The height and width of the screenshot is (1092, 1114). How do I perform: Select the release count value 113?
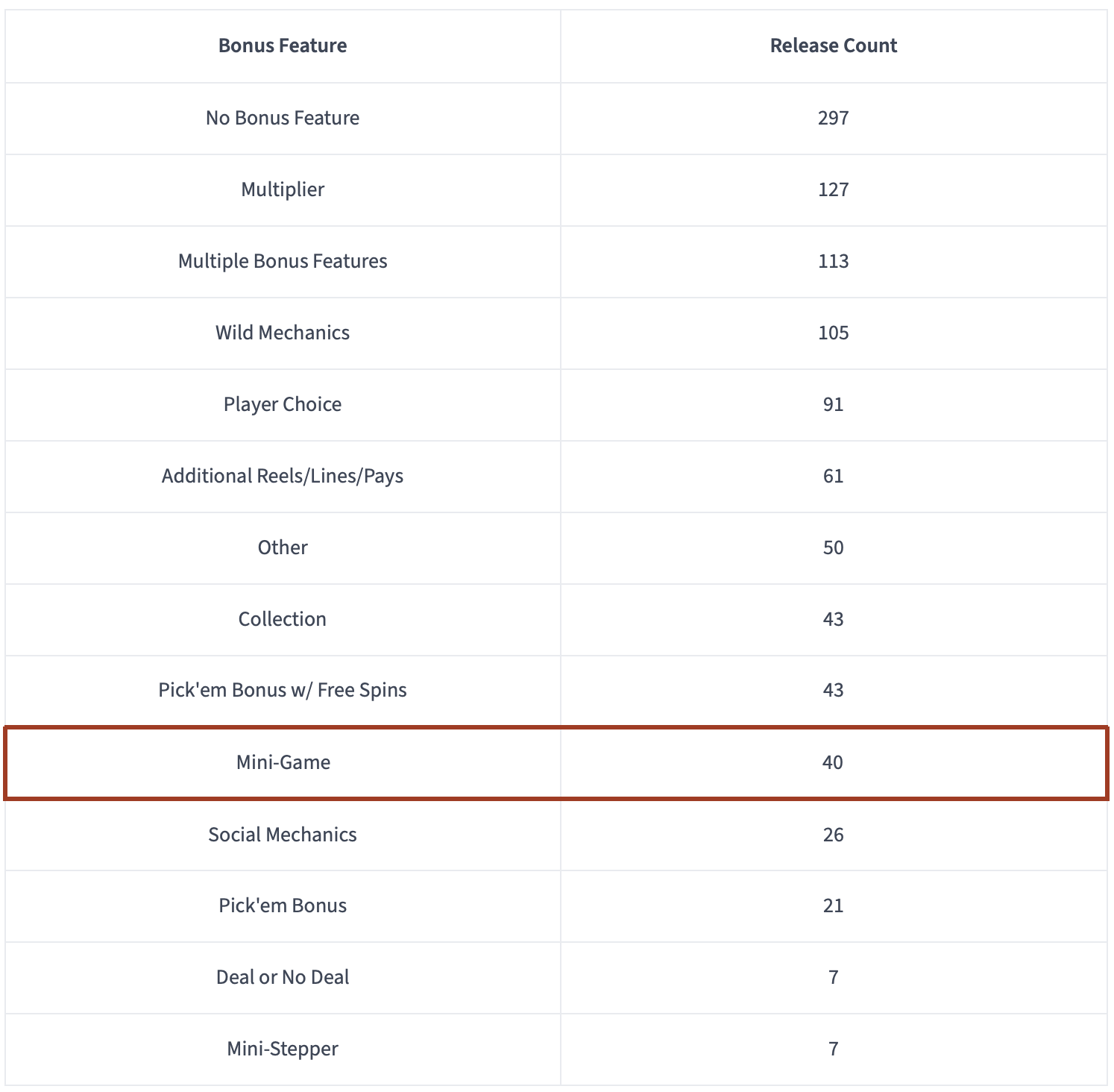(x=833, y=261)
